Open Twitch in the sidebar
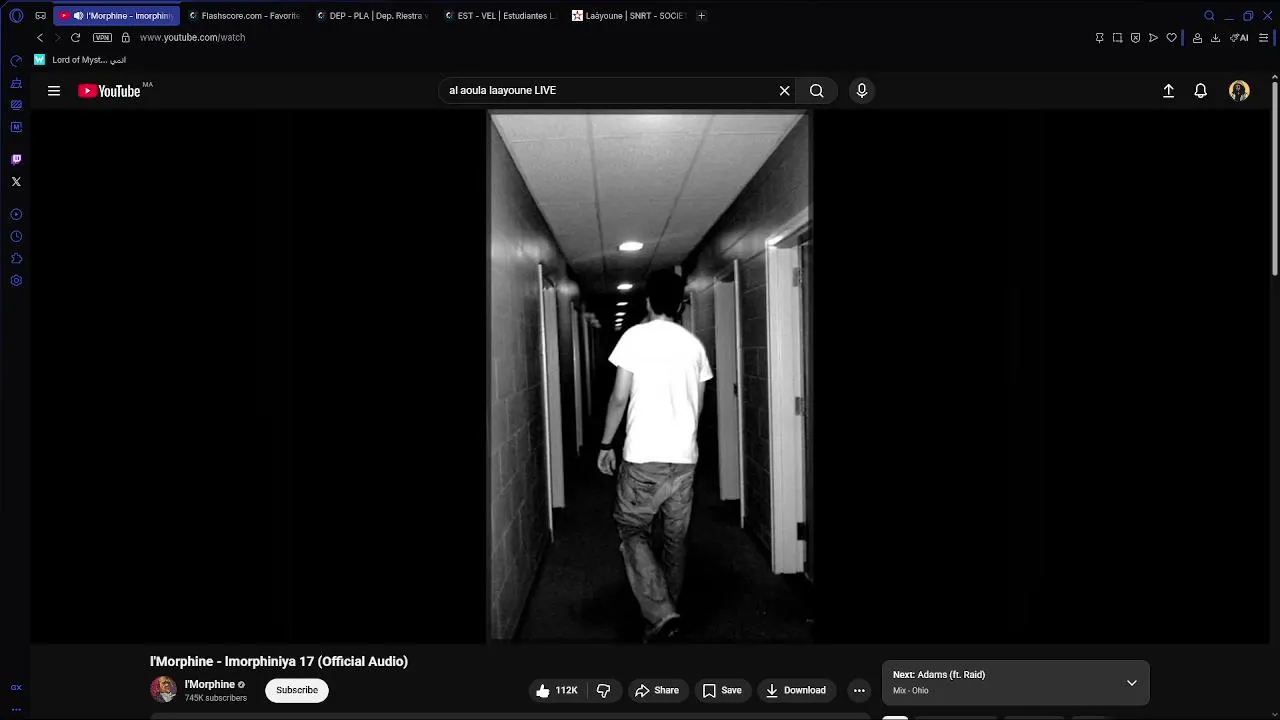This screenshot has height=720, width=1280. click(x=16, y=159)
